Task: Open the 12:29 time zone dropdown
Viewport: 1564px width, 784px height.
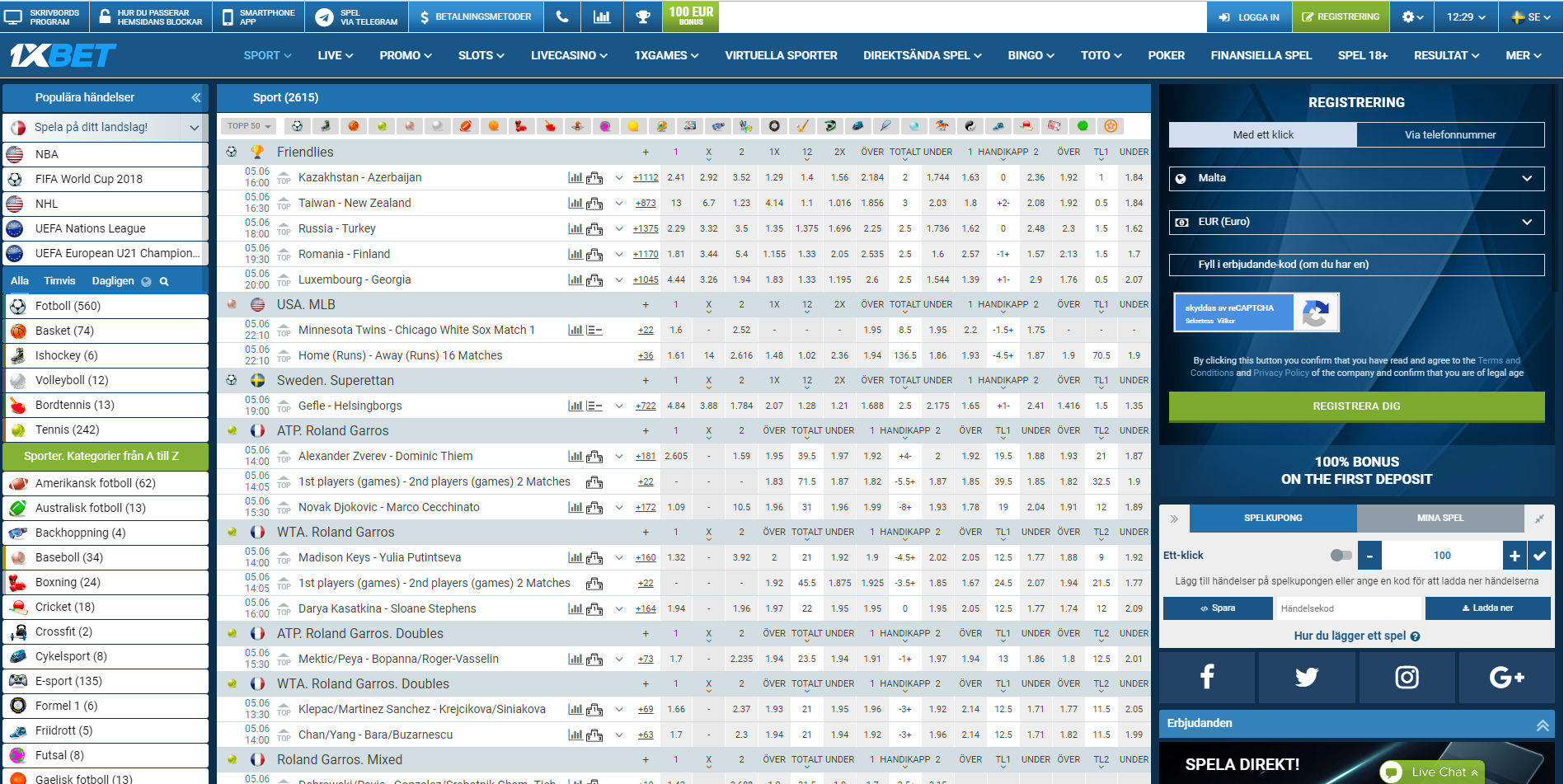Action: coord(1466,16)
